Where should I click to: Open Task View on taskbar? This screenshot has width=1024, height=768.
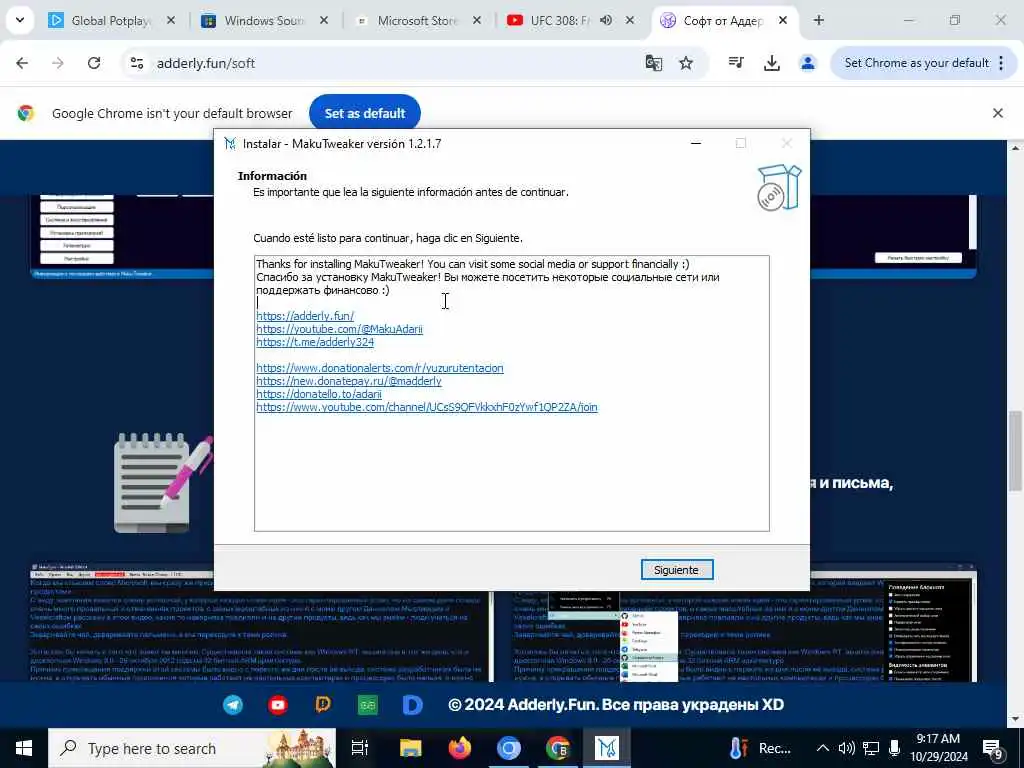pos(360,748)
